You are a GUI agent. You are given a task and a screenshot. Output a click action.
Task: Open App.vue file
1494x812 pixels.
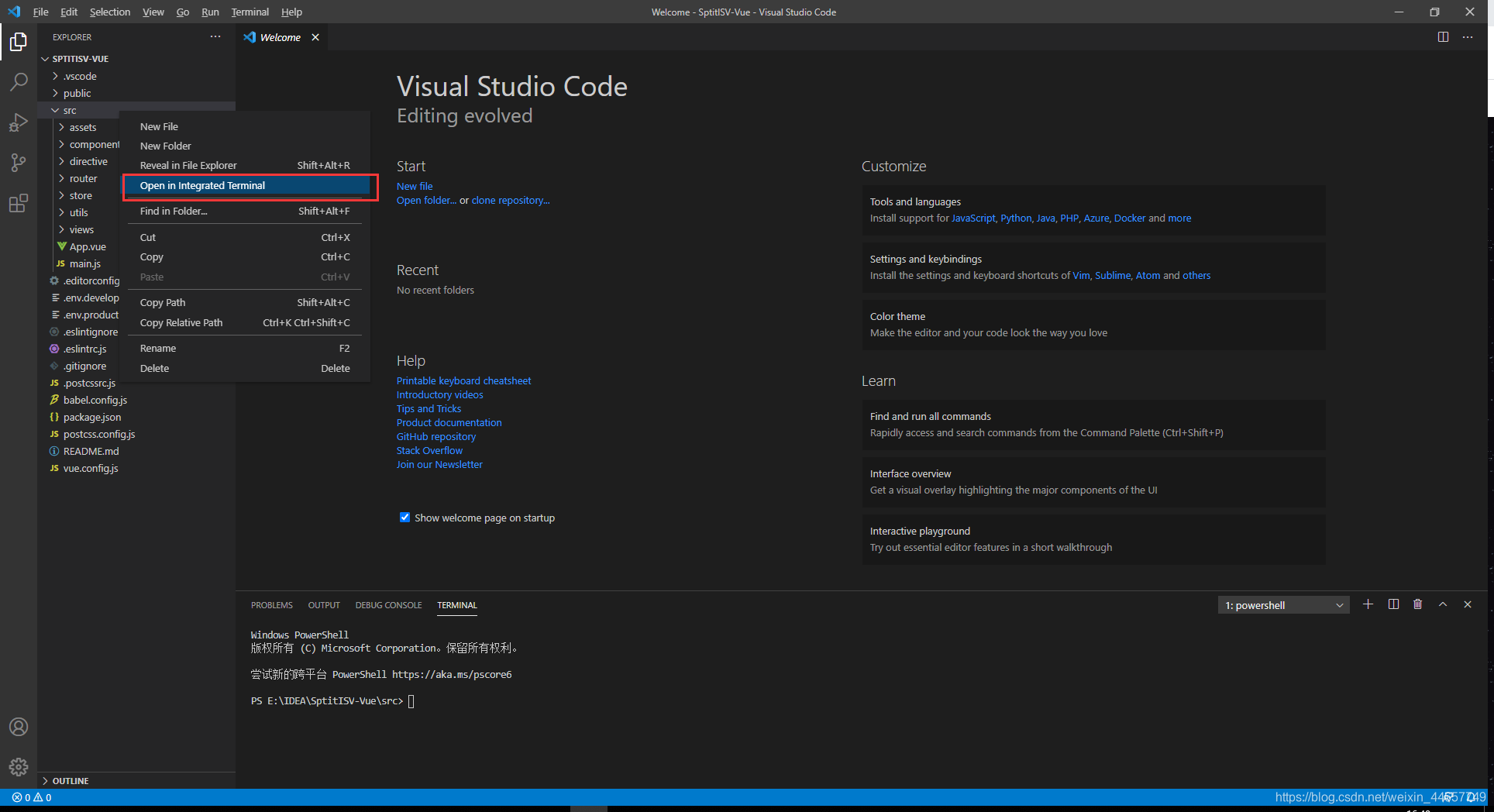click(88, 246)
